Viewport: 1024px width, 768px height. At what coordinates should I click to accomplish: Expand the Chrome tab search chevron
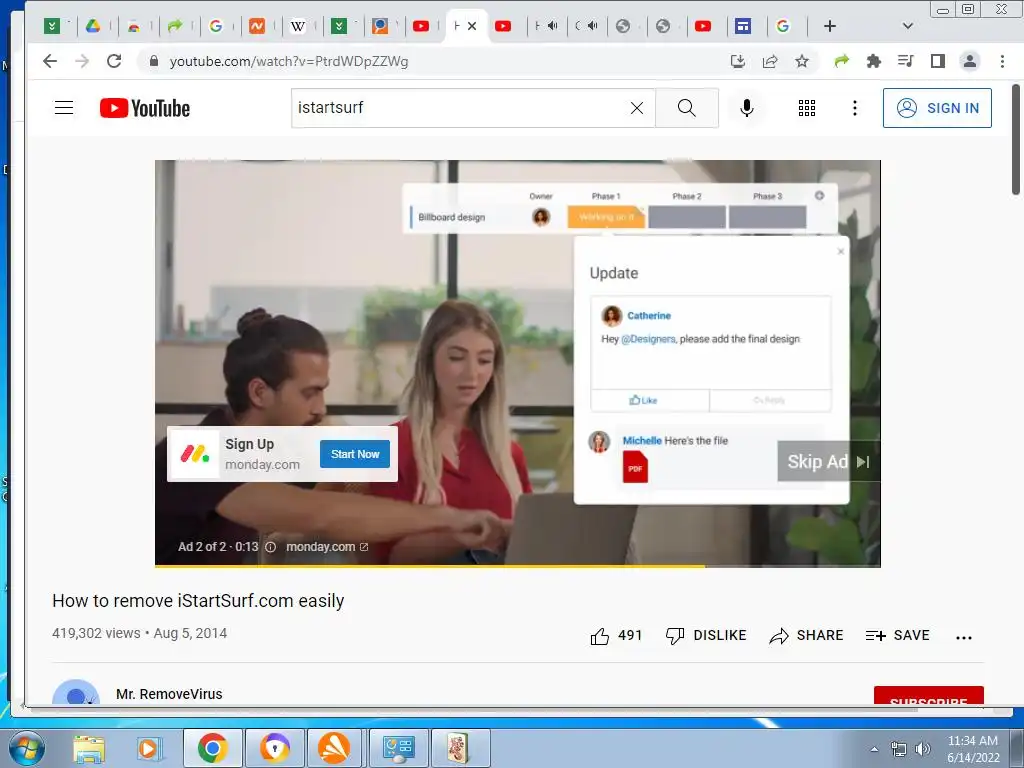tap(907, 26)
